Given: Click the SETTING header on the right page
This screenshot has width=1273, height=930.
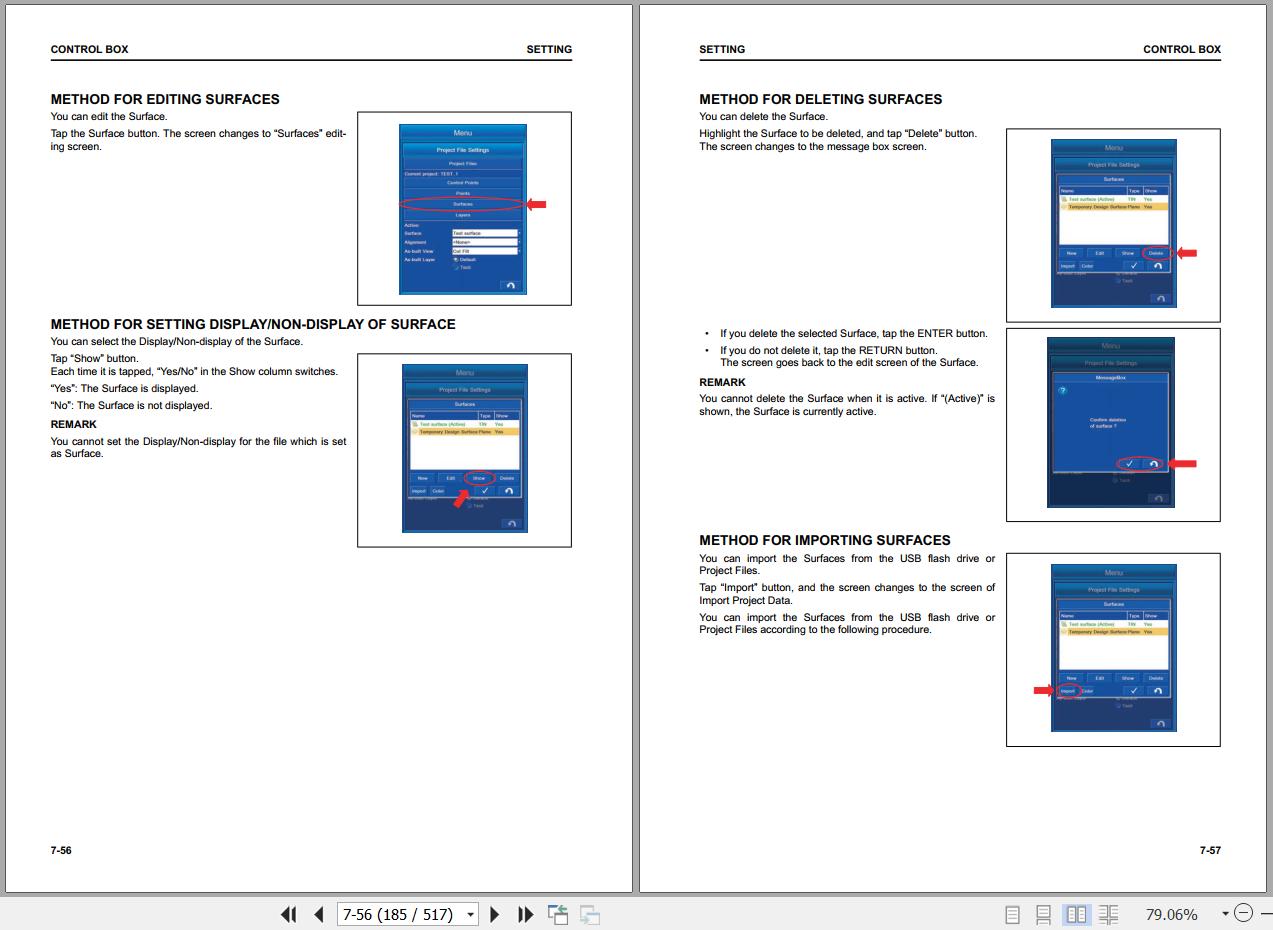Looking at the screenshot, I should tap(722, 49).
